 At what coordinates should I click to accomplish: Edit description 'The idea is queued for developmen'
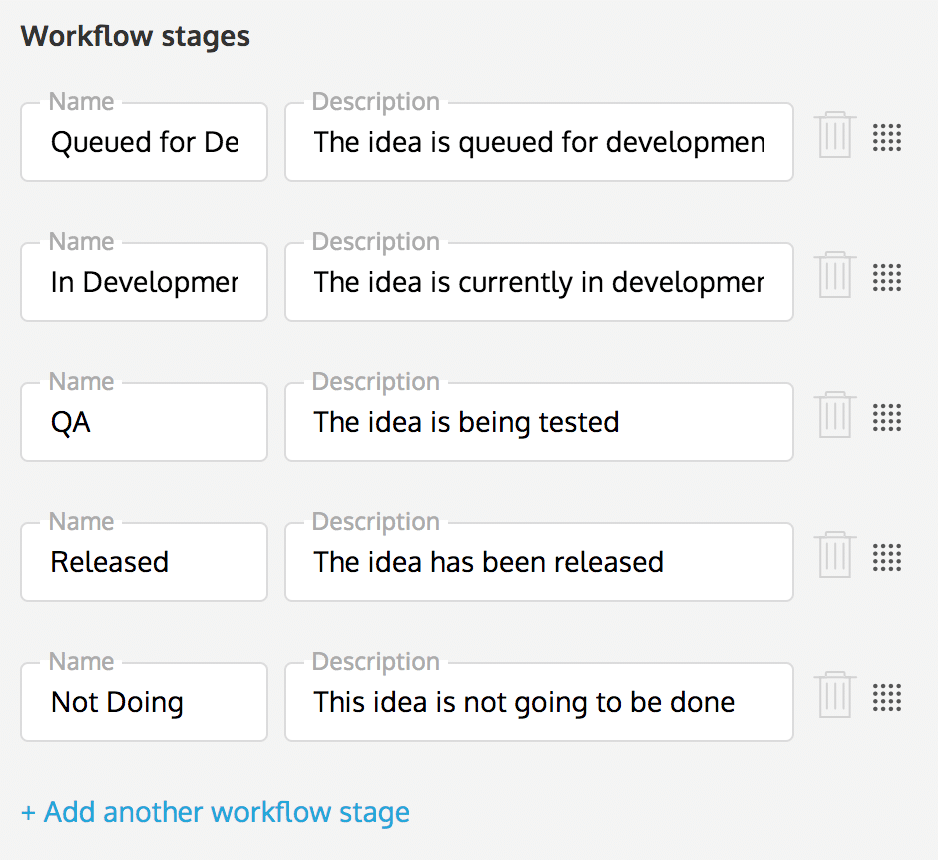click(x=539, y=142)
